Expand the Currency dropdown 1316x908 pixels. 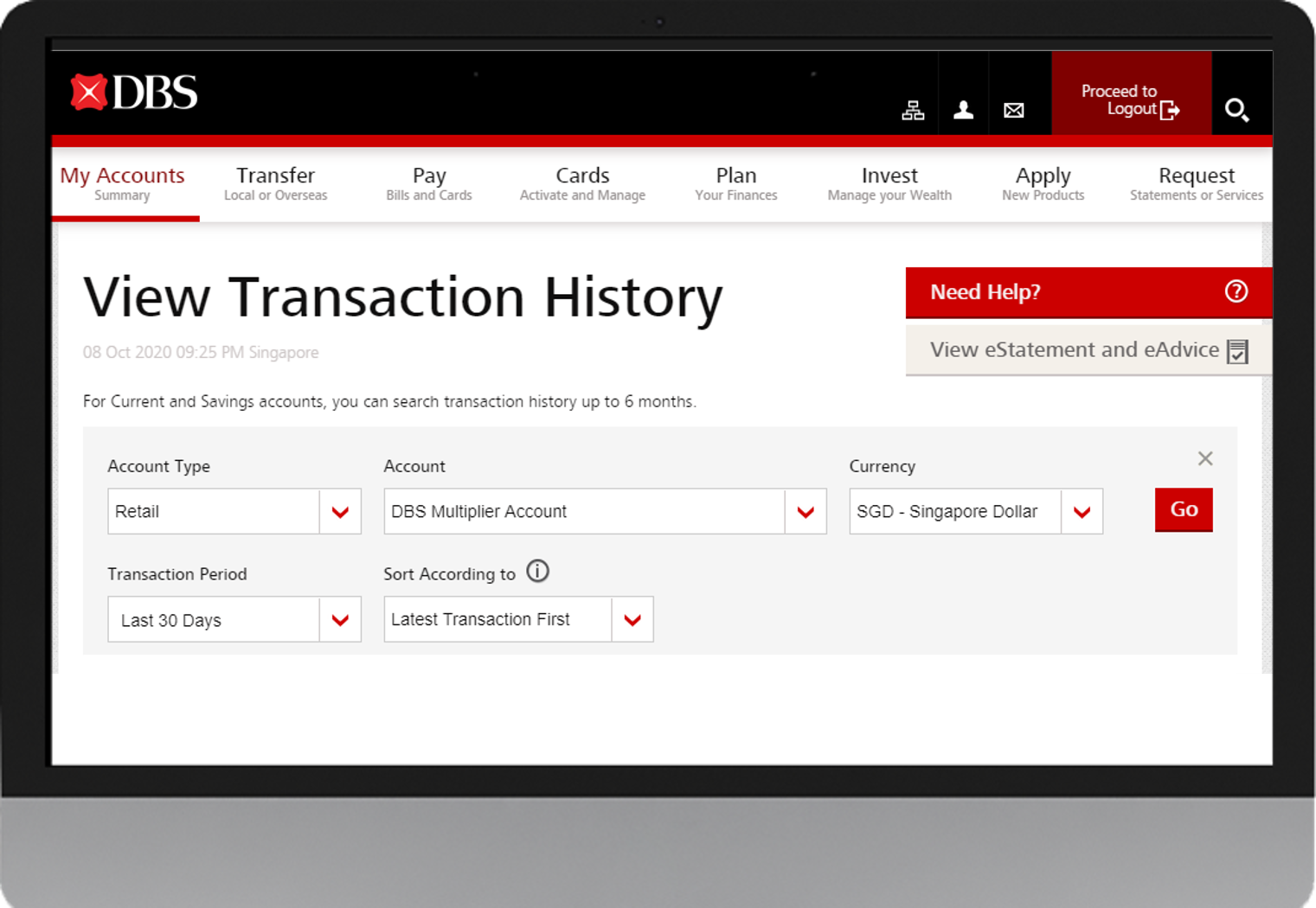tap(1082, 512)
